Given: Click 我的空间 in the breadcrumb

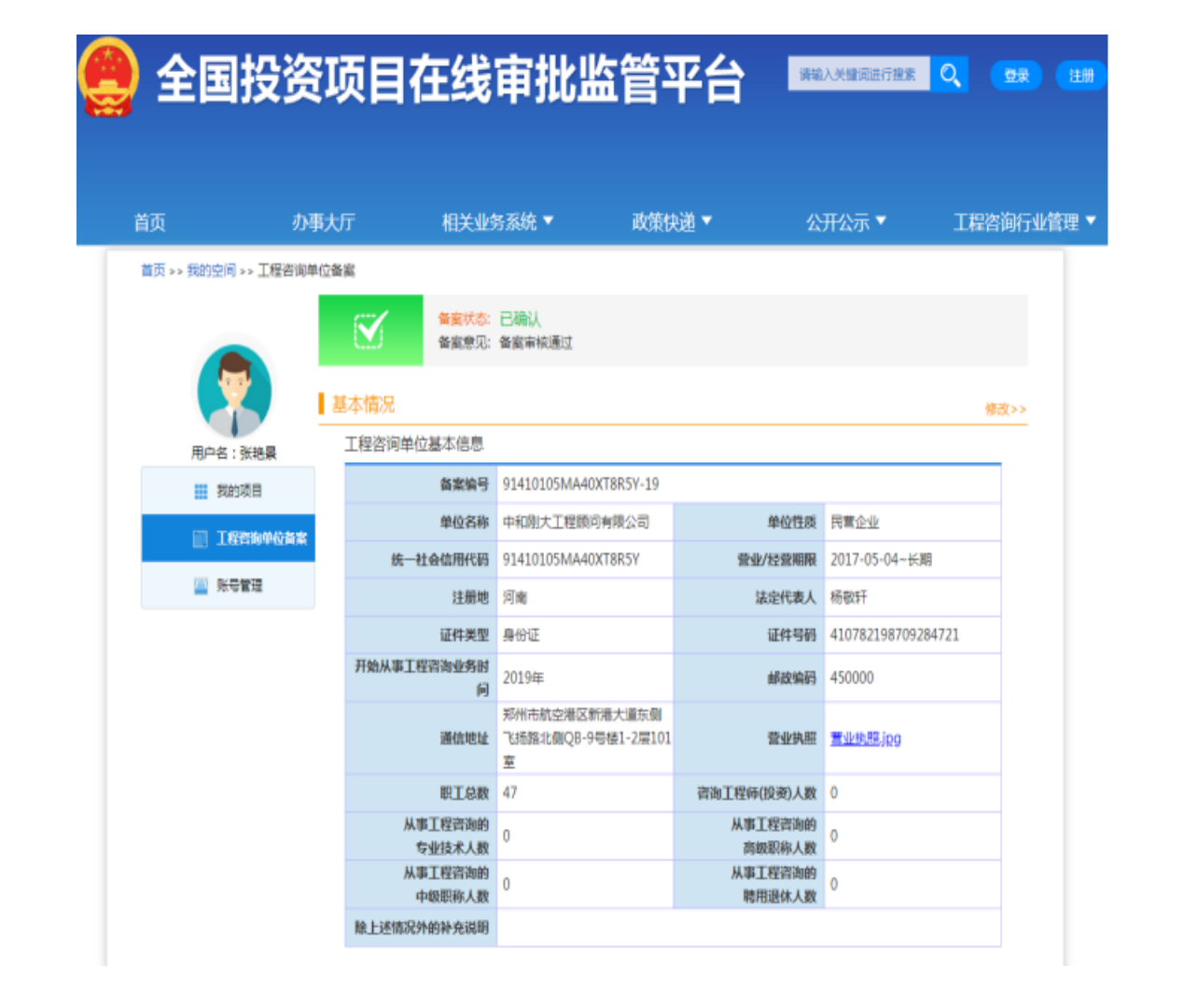Looking at the screenshot, I should pos(211,271).
